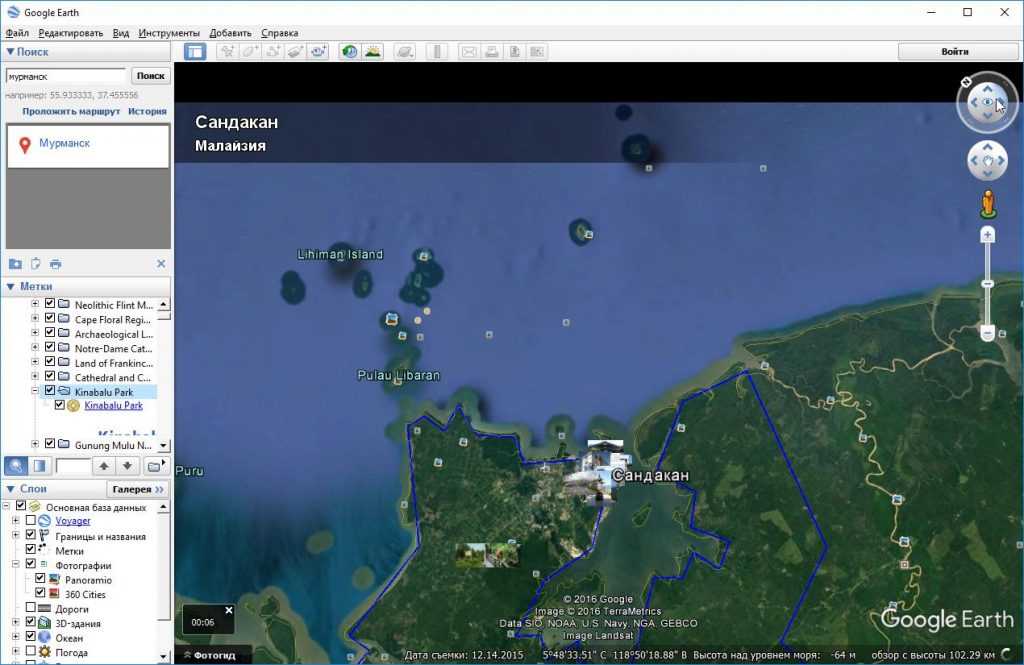Open the Инструменты menu
The image size is (1024, 665).
click(169, 33)
